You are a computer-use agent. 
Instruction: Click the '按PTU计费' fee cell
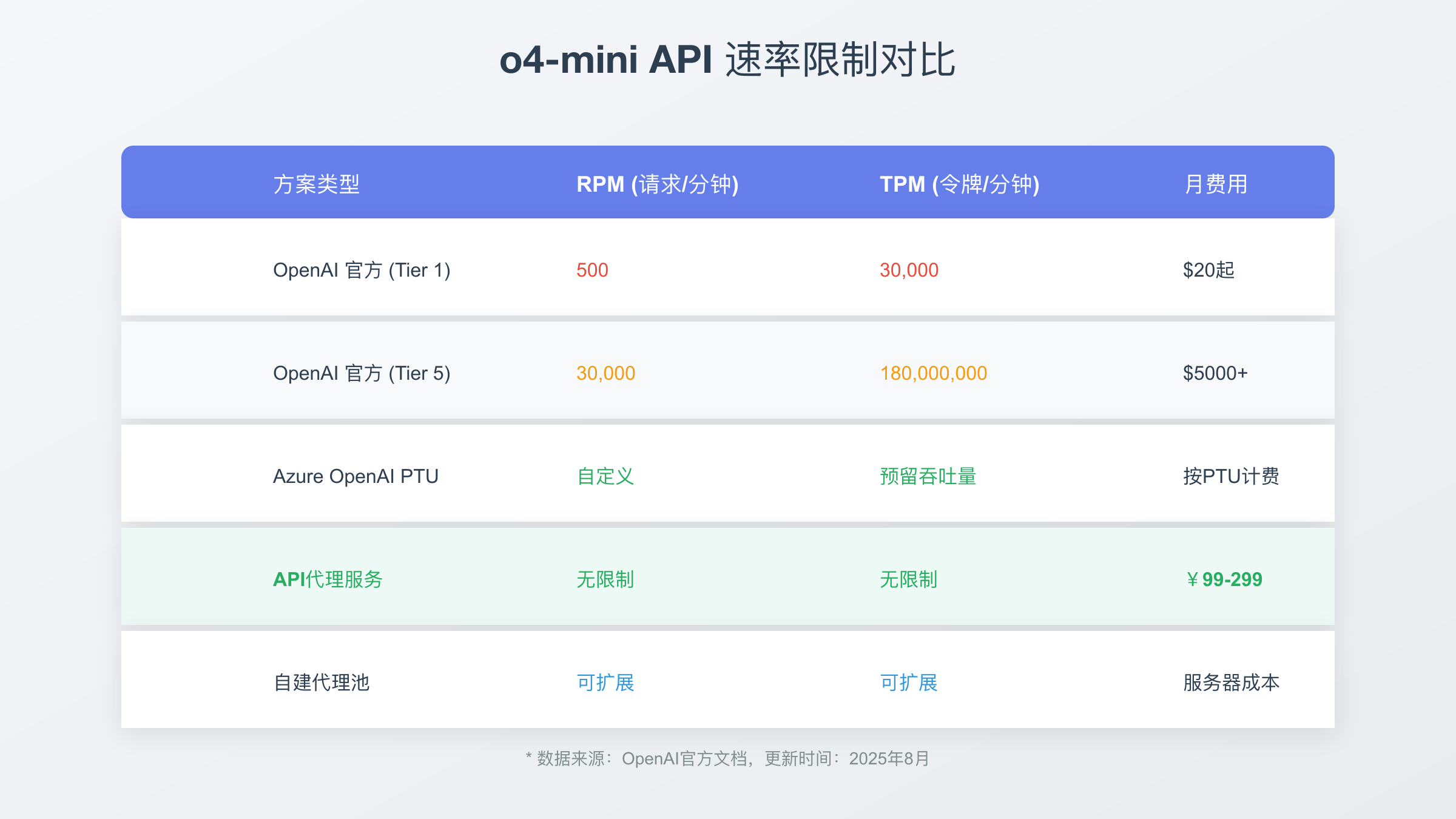(x=1231, y=476)
